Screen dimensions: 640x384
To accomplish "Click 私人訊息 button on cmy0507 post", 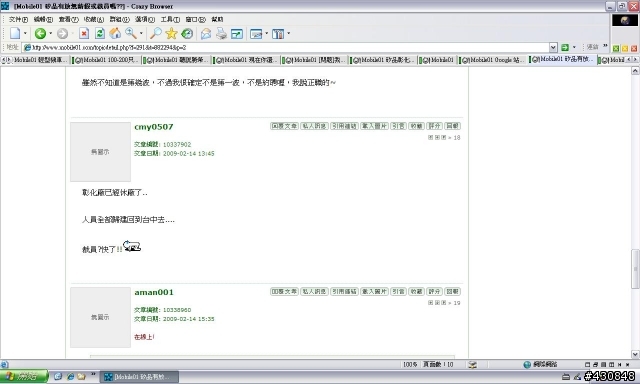I will coord(314,126).
